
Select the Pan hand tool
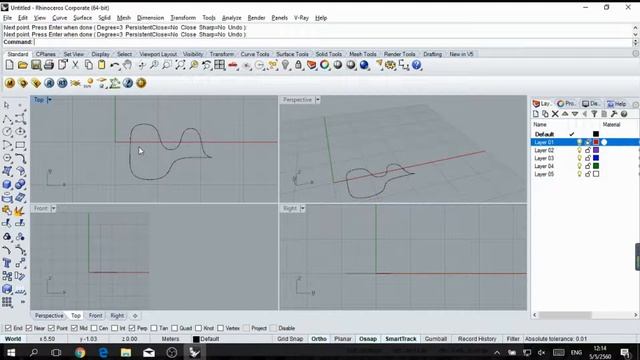127,65
